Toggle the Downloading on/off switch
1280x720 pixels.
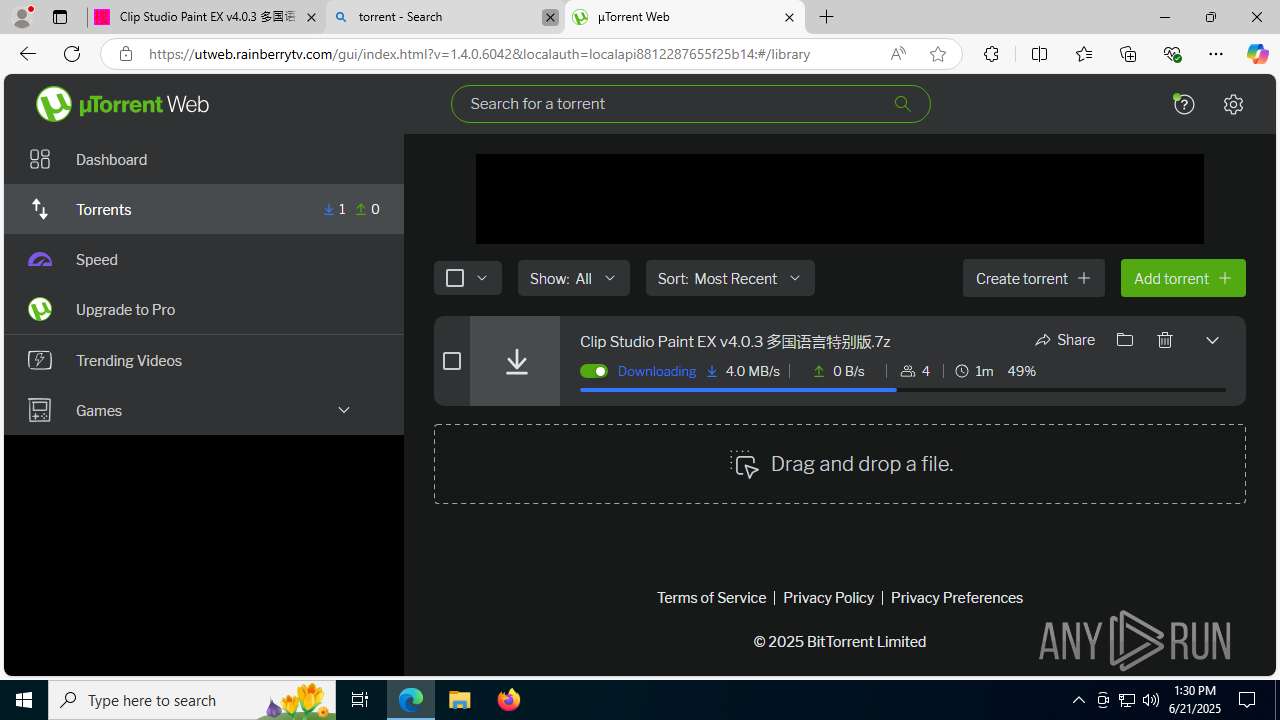tap(594, 371)
